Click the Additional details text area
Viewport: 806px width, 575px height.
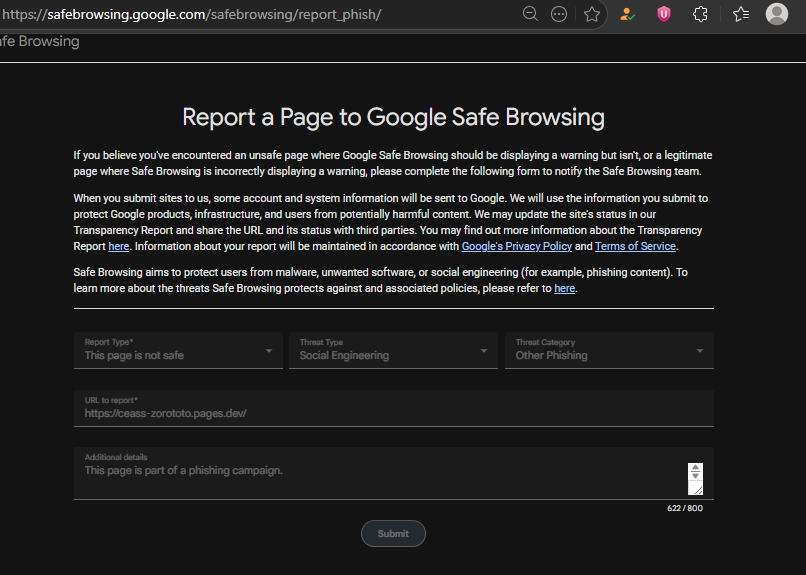394,473
